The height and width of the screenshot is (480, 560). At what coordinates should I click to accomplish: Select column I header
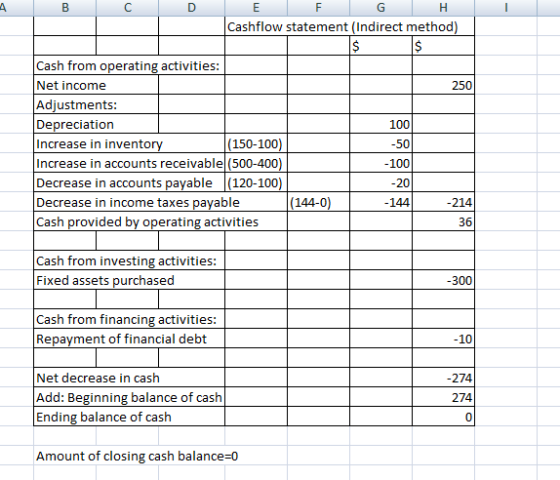[506, 8]
